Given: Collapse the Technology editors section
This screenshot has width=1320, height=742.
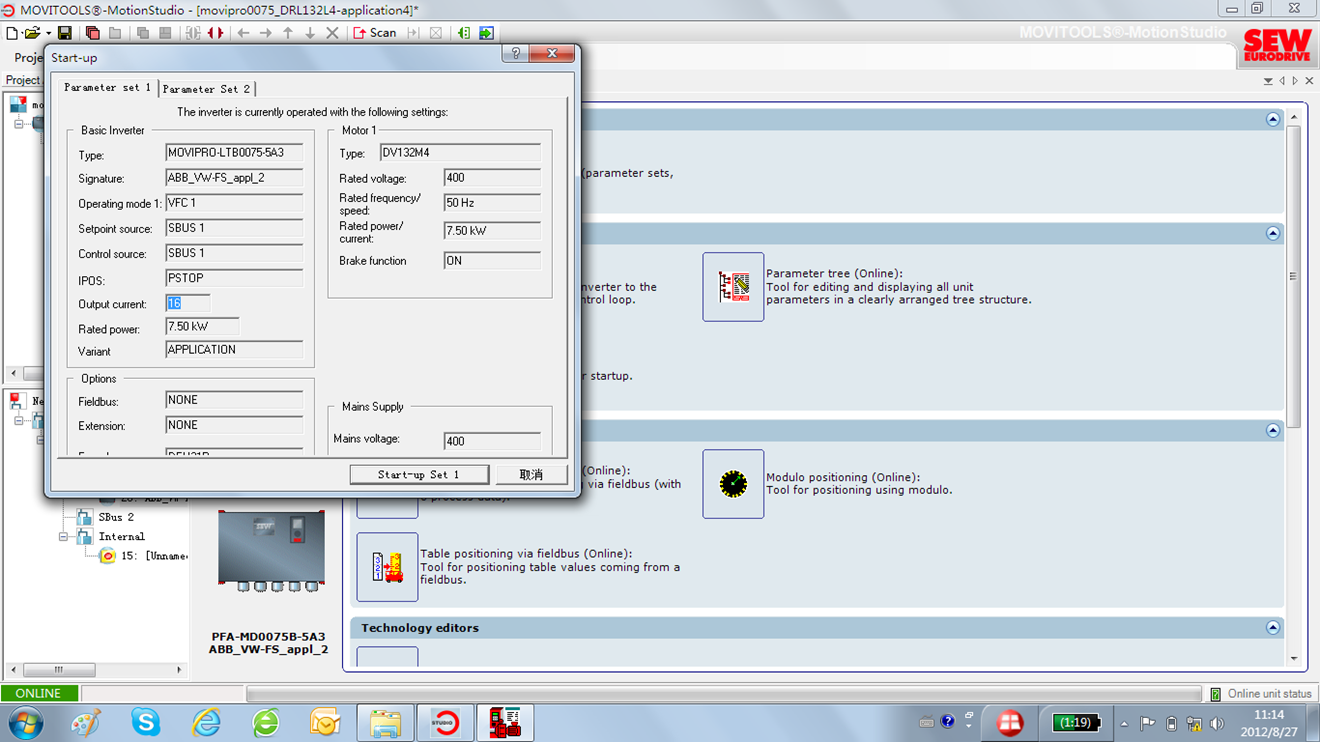Looking at the screenshot, I should coord(1272,628).
